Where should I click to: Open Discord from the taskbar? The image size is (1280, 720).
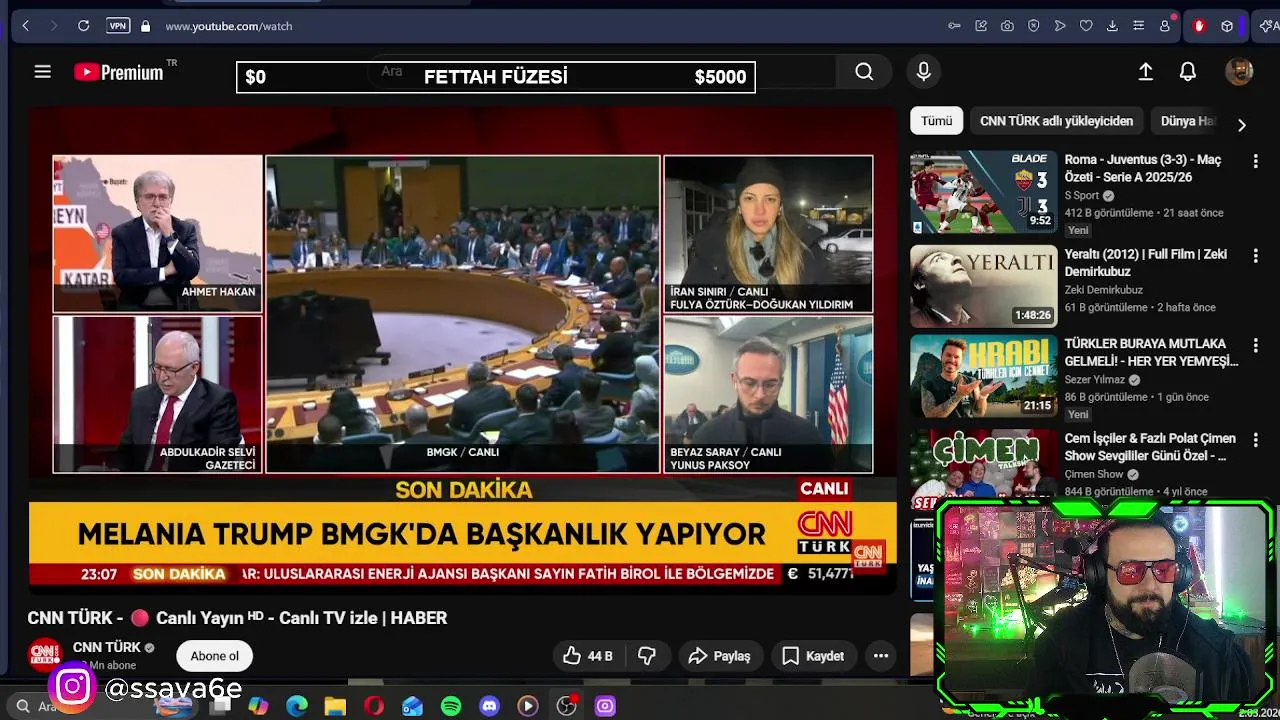(489, 706)
